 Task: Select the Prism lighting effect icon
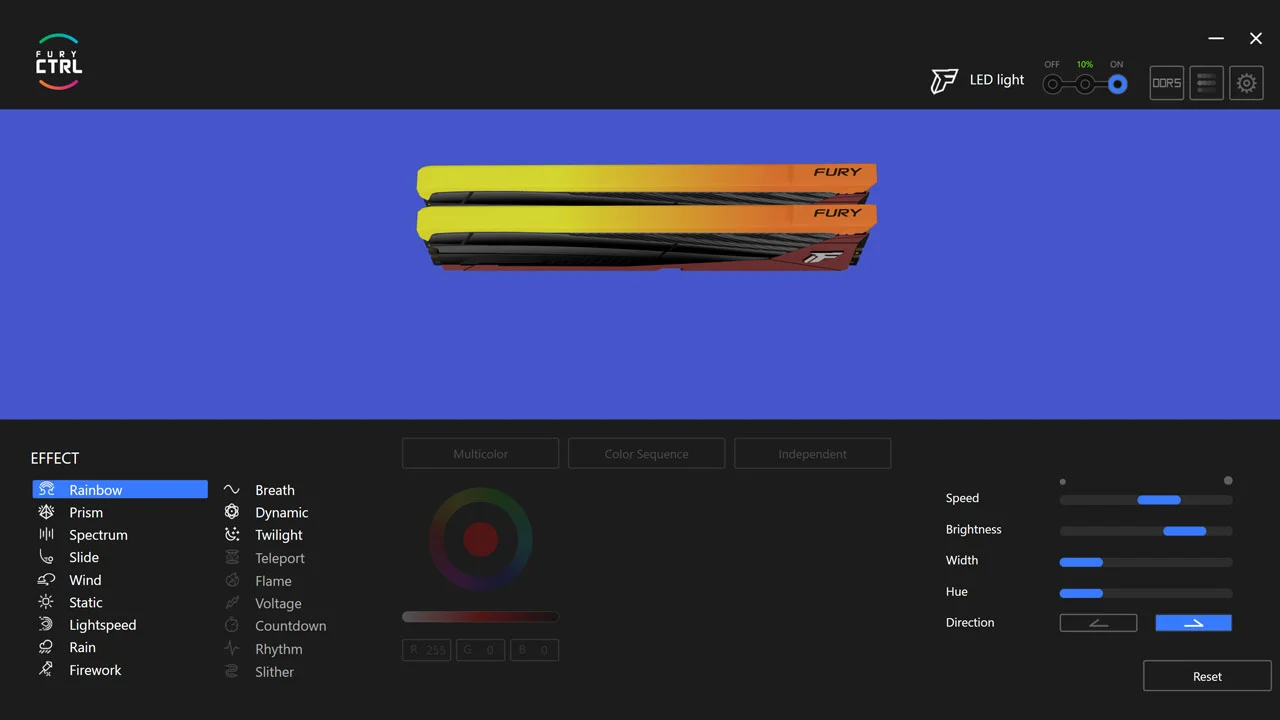[x=46, y=512]
